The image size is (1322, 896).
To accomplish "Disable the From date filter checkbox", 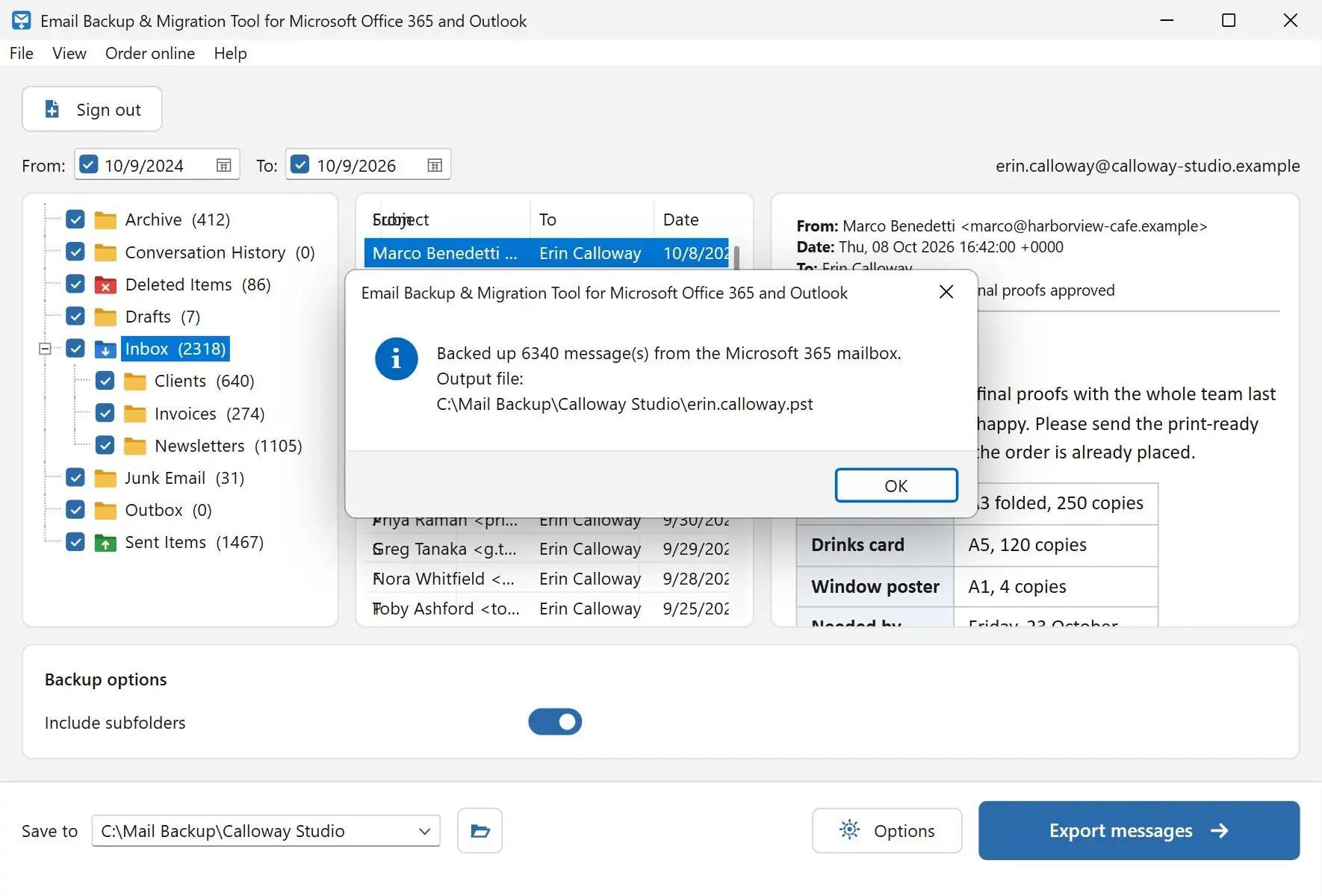I will 88,165.
